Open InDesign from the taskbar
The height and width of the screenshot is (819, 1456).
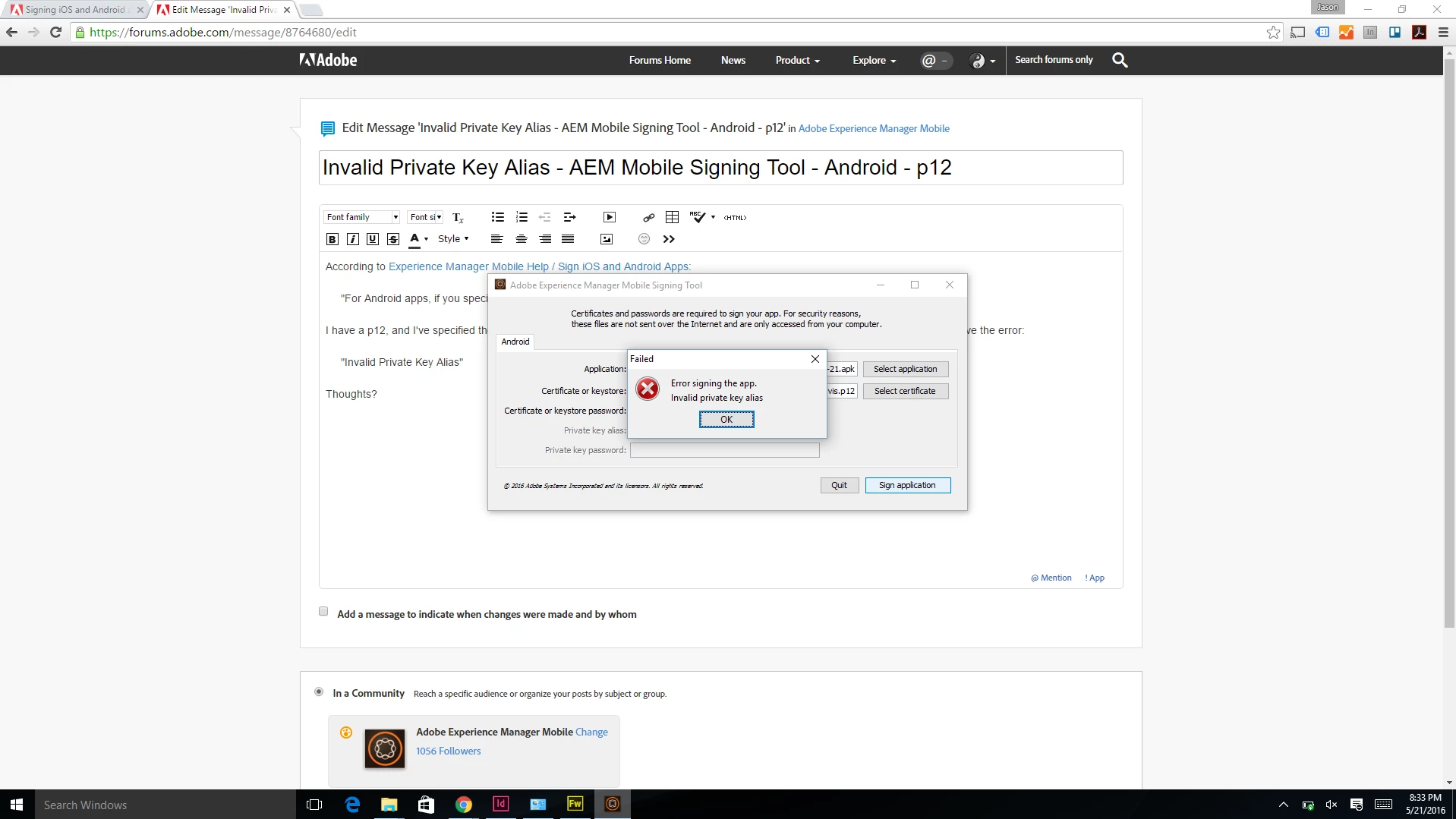[x=501, y=804]
